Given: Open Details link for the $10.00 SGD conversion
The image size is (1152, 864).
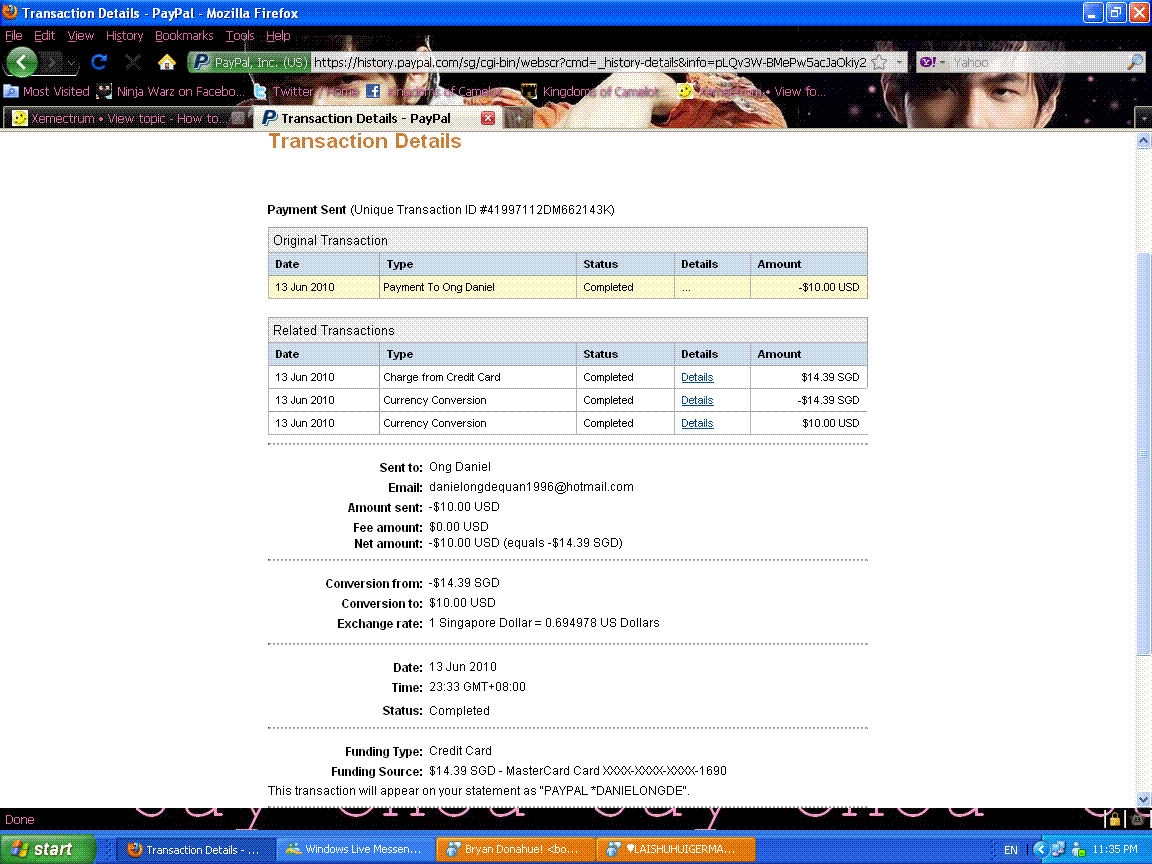Looking at the screenshot, I should click(697, 423).
